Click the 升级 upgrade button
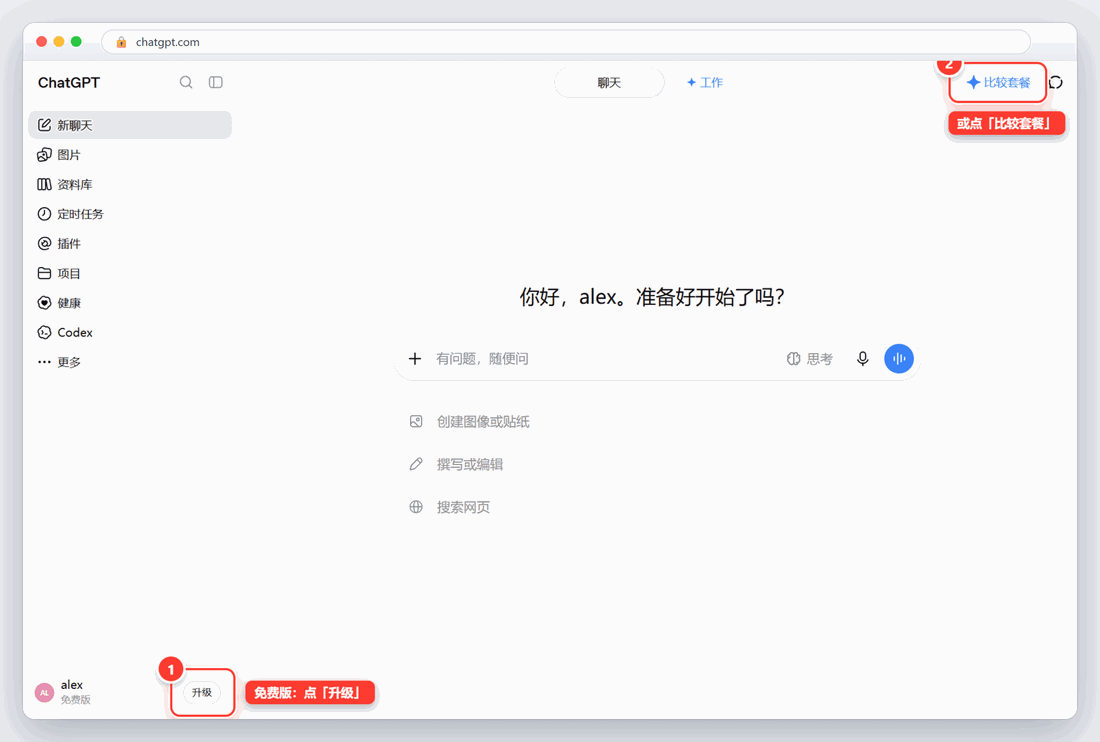 [202, 692]
